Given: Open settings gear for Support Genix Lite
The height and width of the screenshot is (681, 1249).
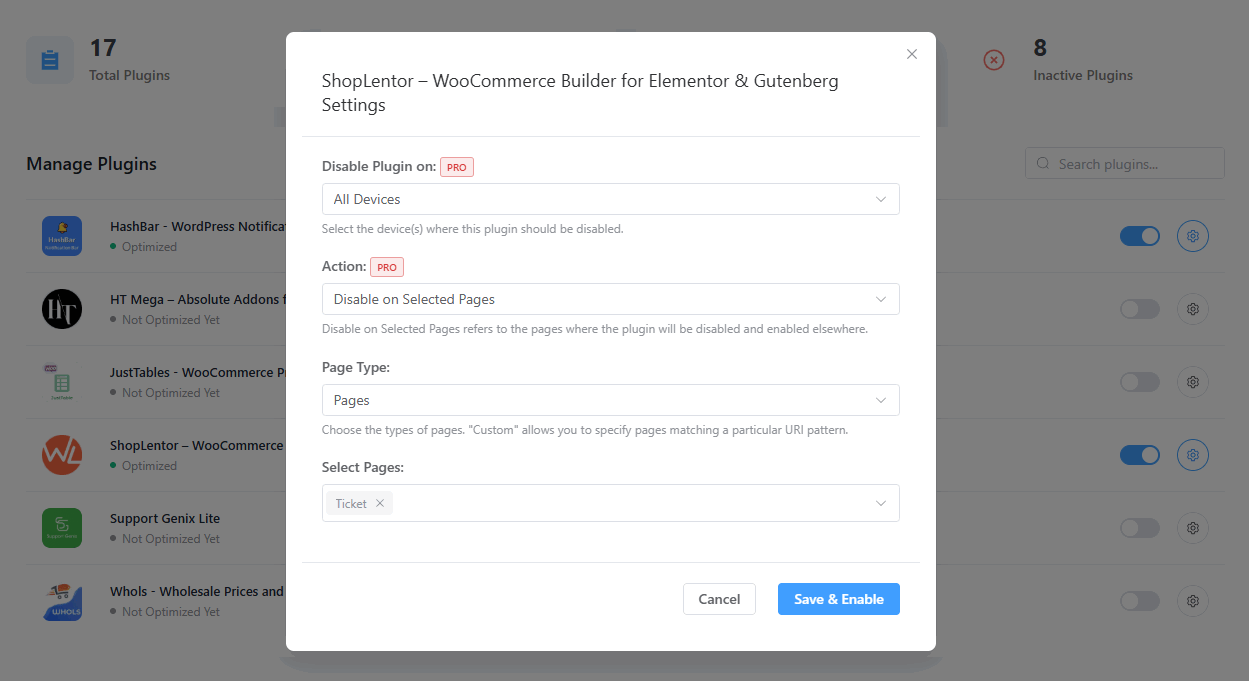Looking at the screenshot, I should point(1193,528).
